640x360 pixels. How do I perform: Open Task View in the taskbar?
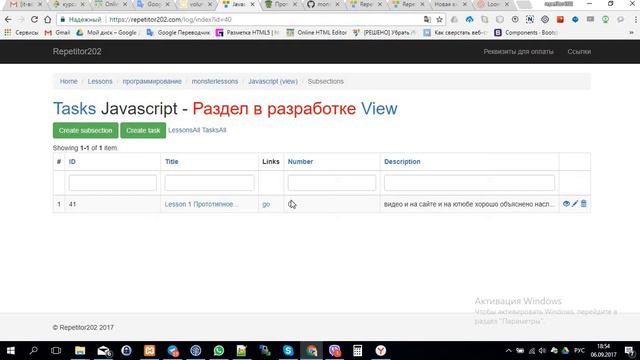pos(56,351)
